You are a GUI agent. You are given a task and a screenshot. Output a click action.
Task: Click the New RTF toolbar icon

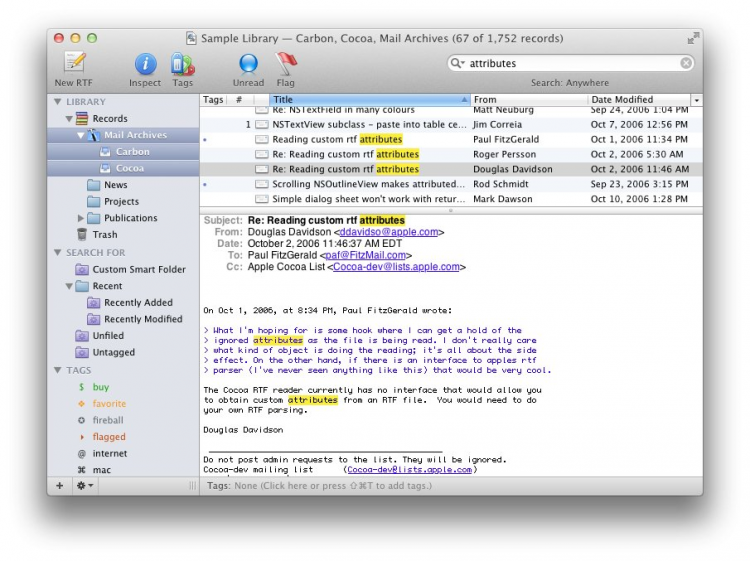[x=74, y=63]
